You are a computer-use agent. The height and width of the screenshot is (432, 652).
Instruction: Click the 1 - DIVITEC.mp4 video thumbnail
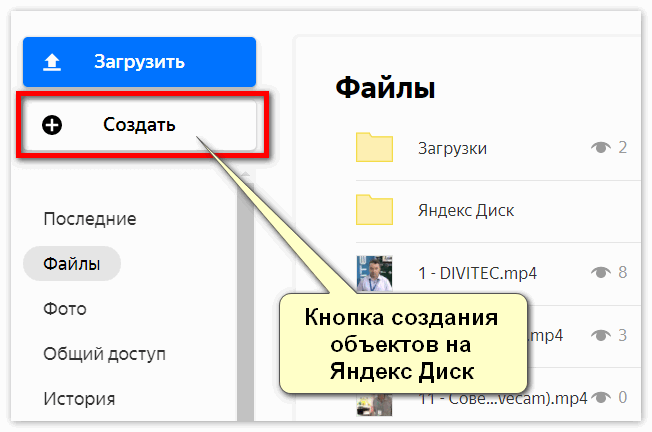[374, 273]
